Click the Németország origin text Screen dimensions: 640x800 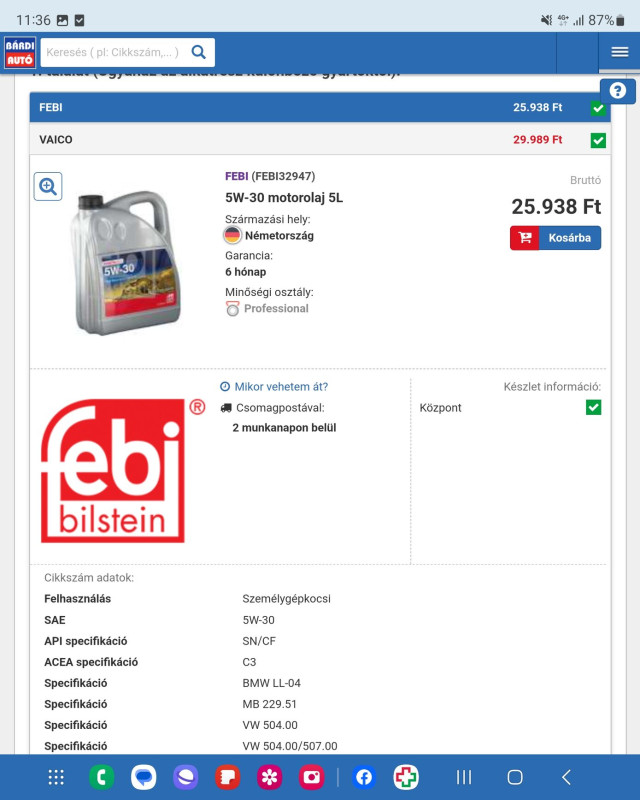coord(279,236)
